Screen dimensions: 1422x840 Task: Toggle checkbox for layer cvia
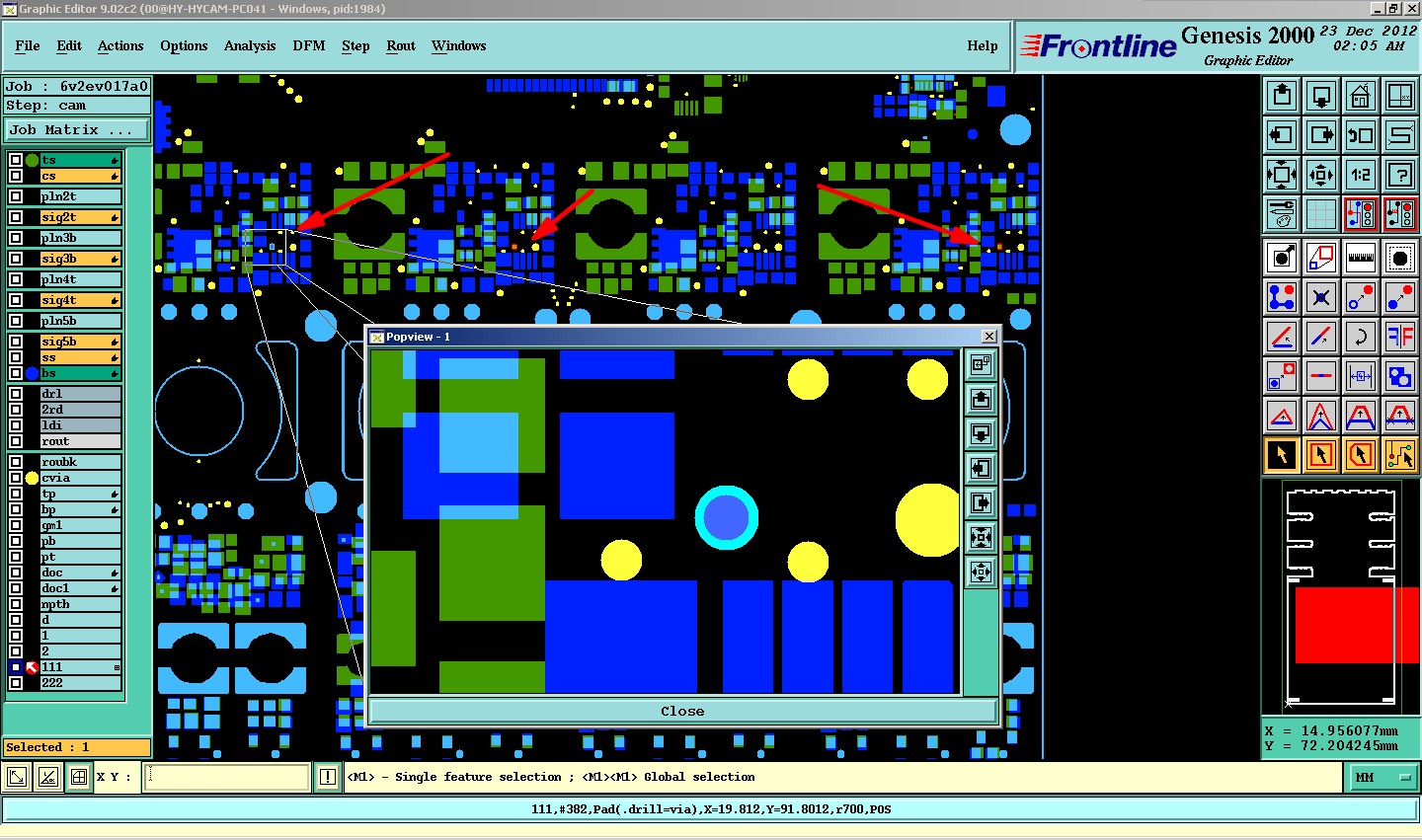point(16,478)
